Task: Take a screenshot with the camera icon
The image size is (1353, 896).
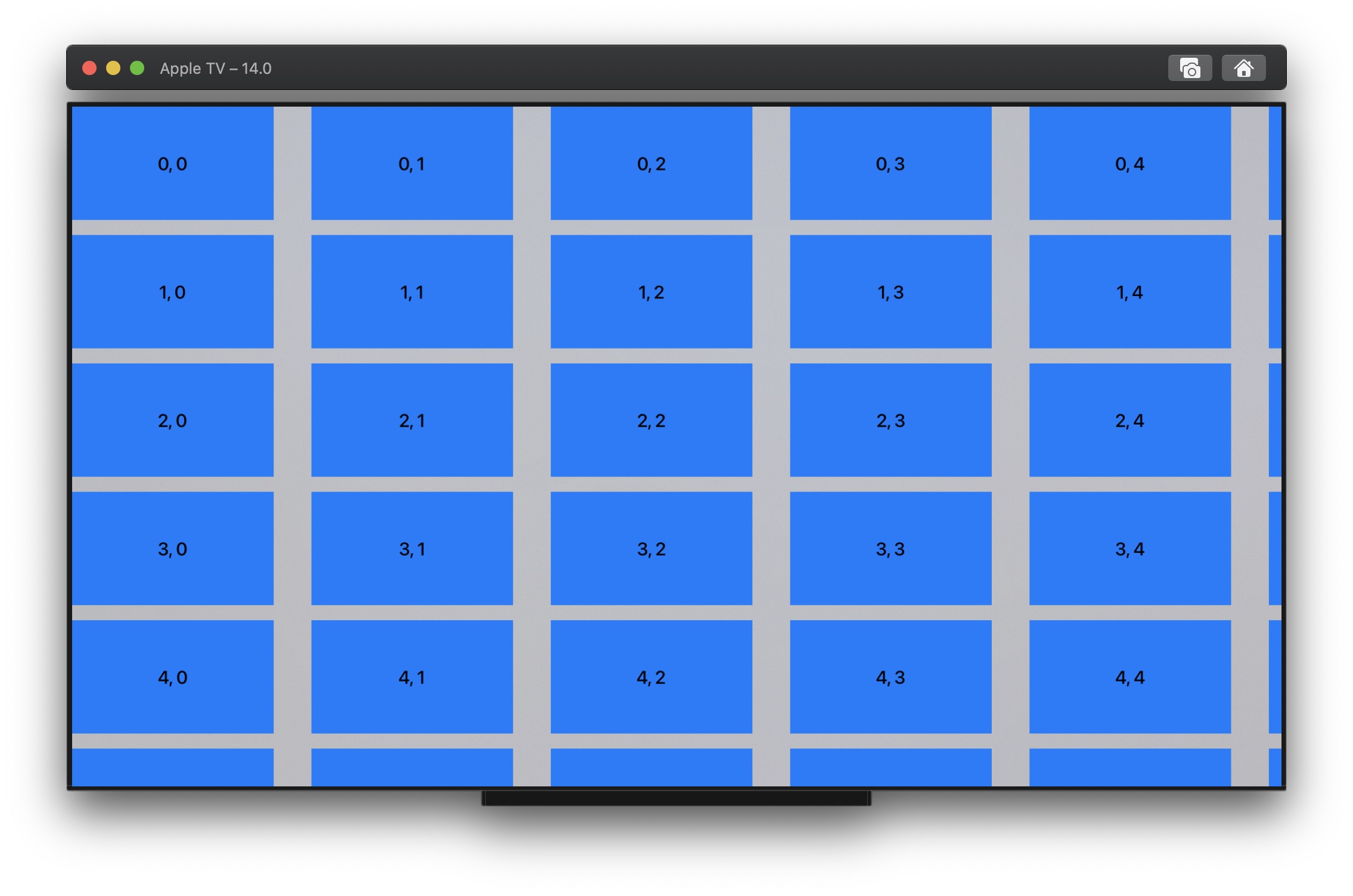Action: pyautogui.click(x=1190, y=69)
